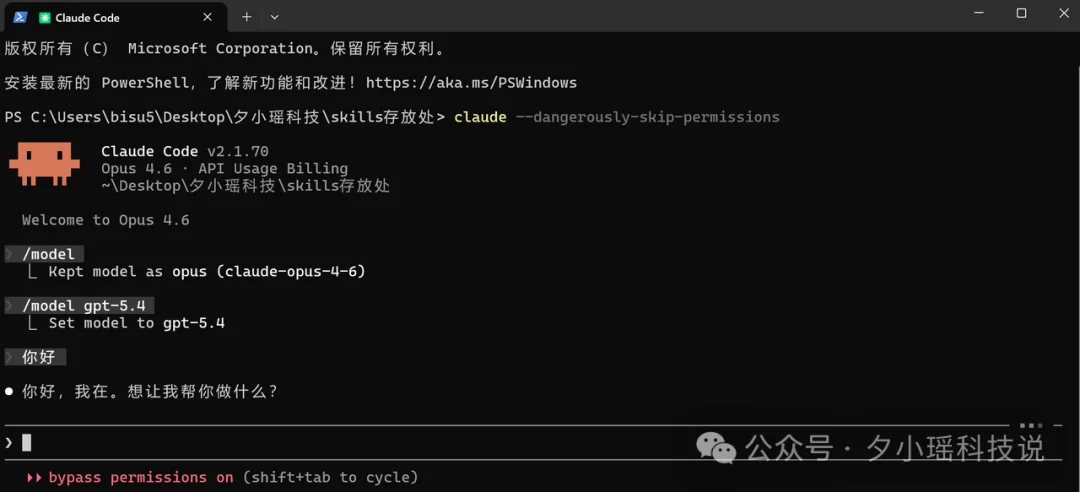Click the PowerShell icon in title bar
1080x492 pixels.
click(x=20, y=17)
